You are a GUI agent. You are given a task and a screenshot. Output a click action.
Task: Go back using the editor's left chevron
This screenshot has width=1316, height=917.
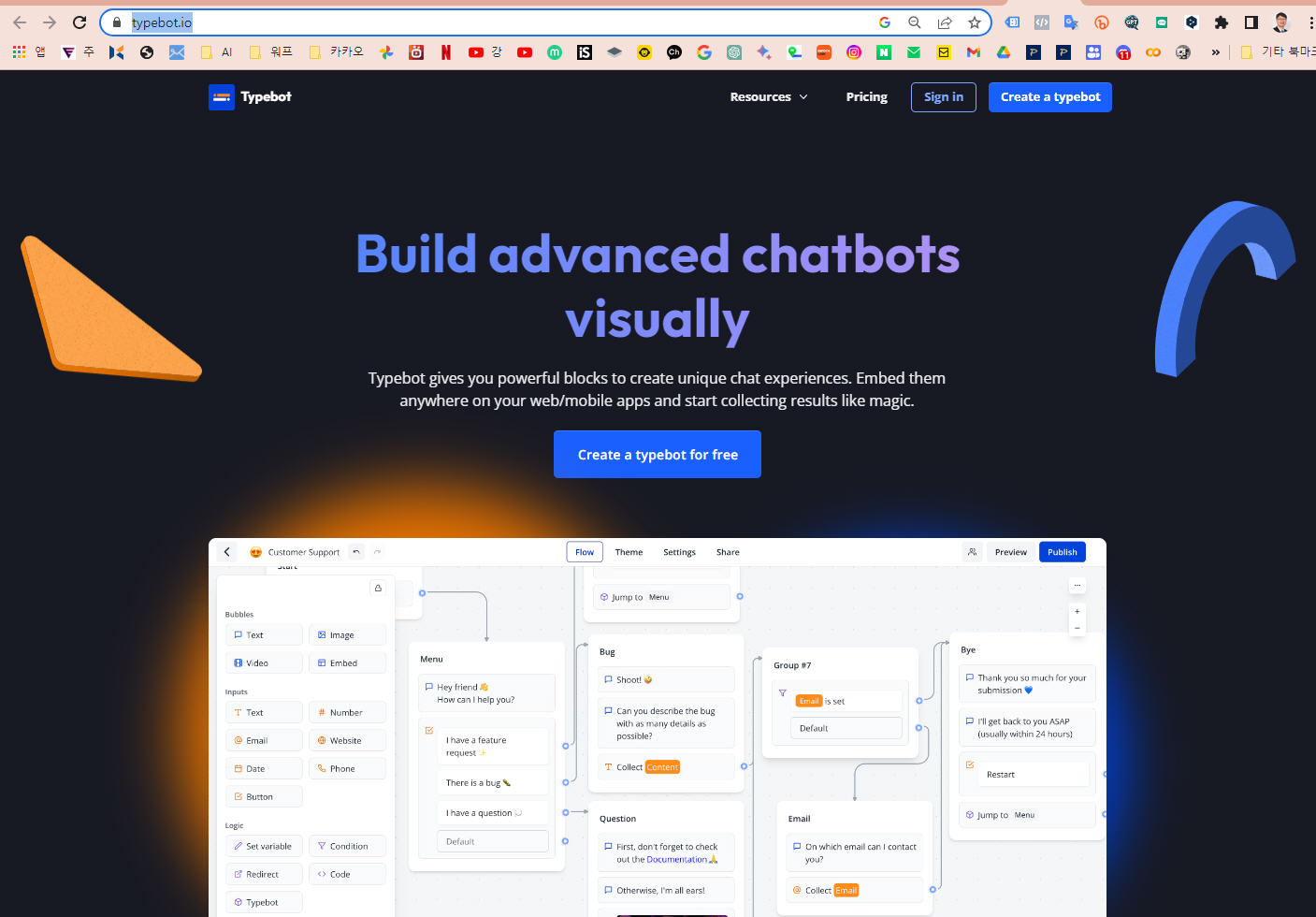tap(227, 552)
